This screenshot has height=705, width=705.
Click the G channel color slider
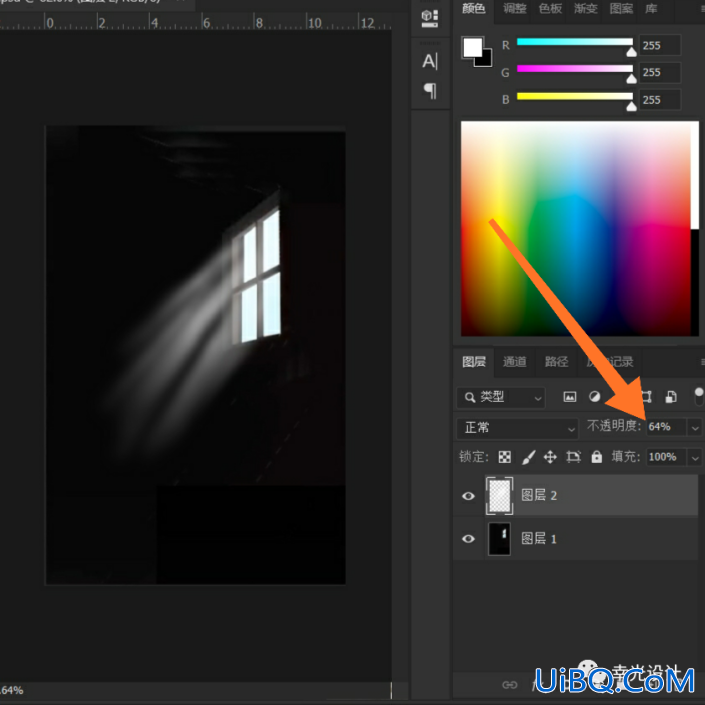pos(575,69)
